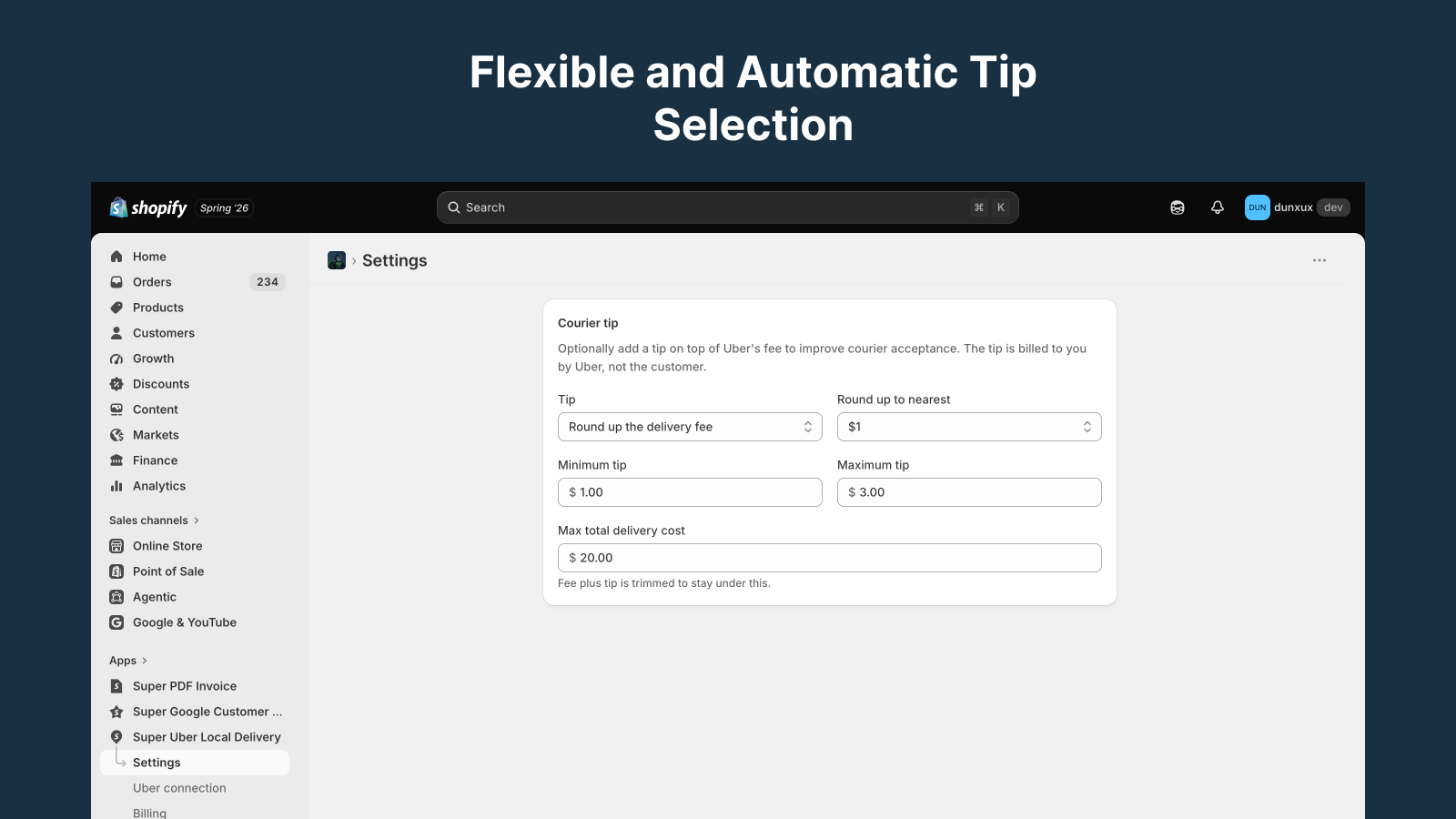Open the Sidekick assistant icon
The width and height of the screenshot is (1456, 819).
(x=1178, y=207)
